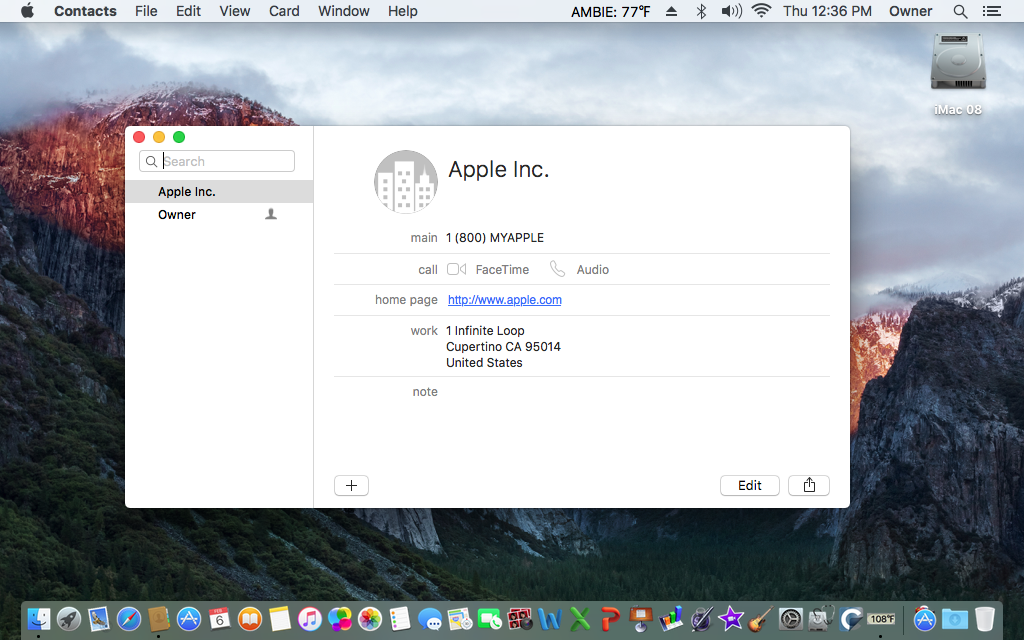The width and height of the screenshot is (1024, 640).
Task: Open the volume control in the menu bar
Action: 731,11
